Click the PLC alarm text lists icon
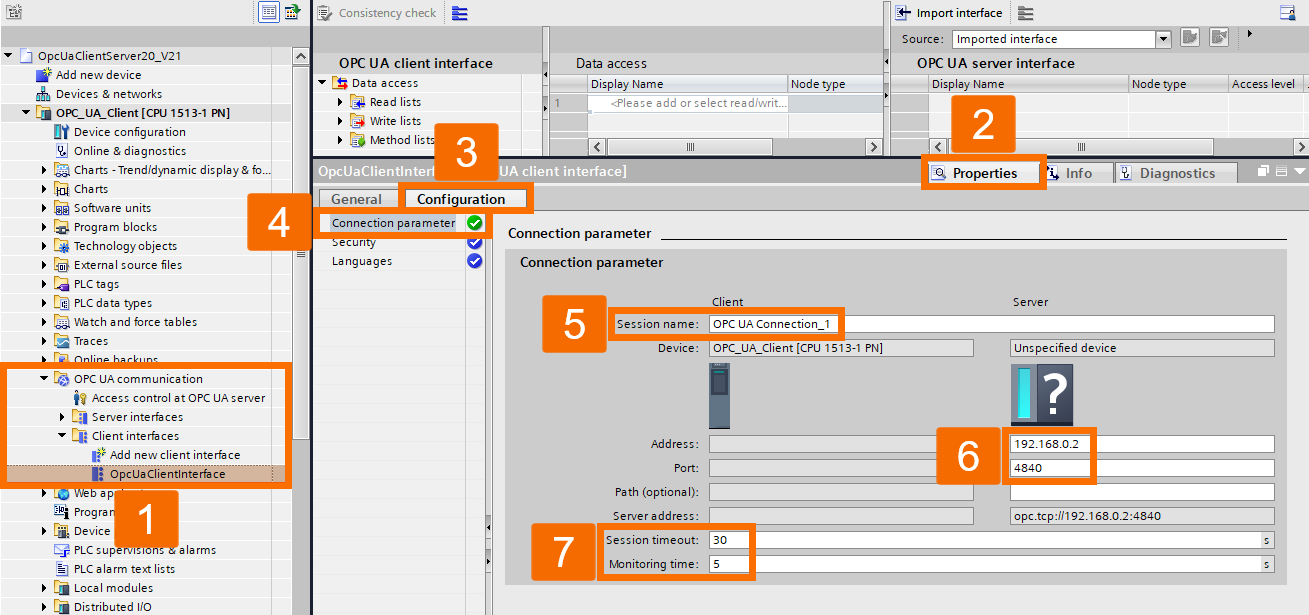Viewport: 1309px width, 615px height. click(62, 569)
